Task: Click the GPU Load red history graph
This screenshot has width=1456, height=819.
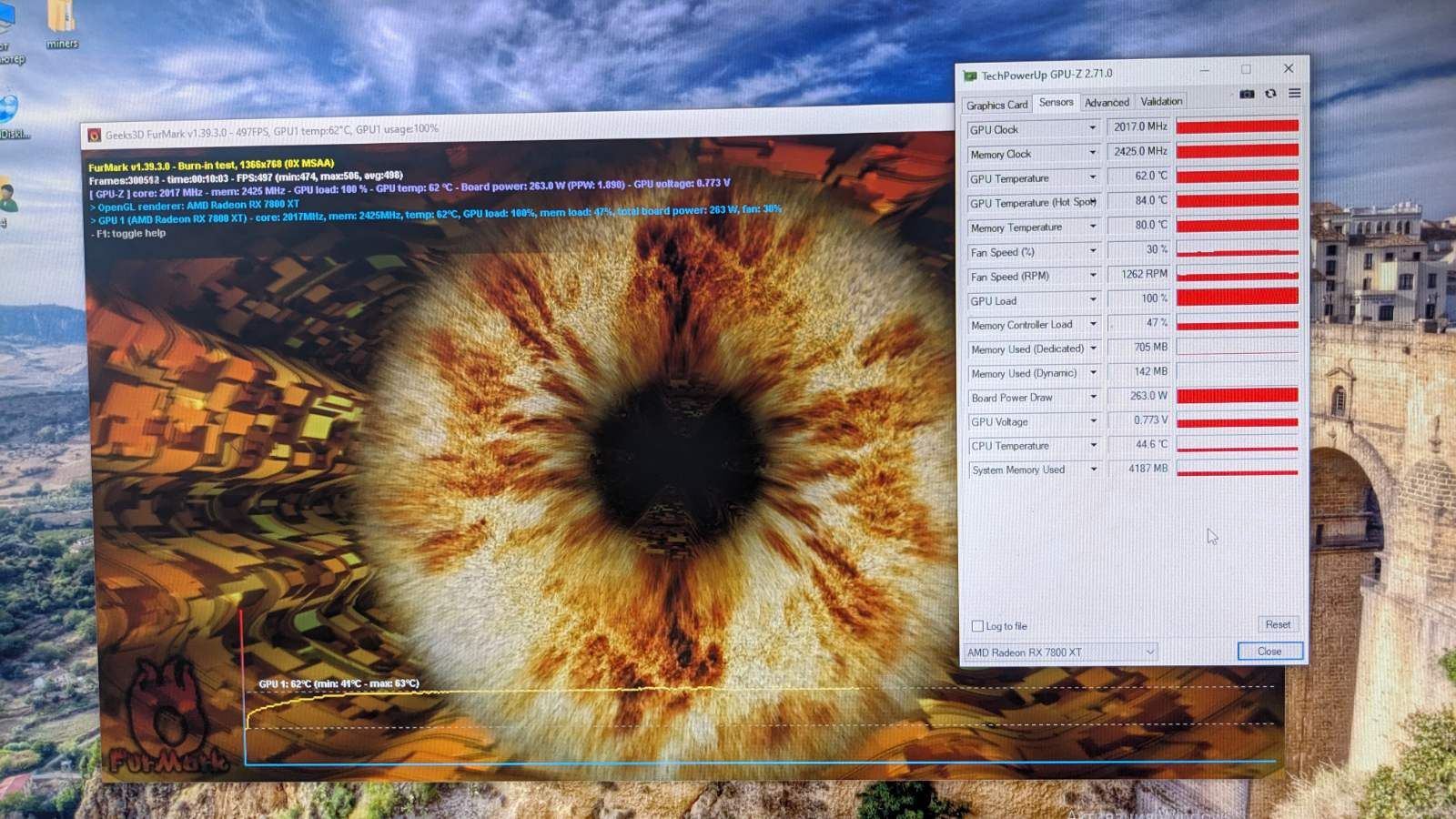Action: pyautogui.click(x=1238, y=298)
